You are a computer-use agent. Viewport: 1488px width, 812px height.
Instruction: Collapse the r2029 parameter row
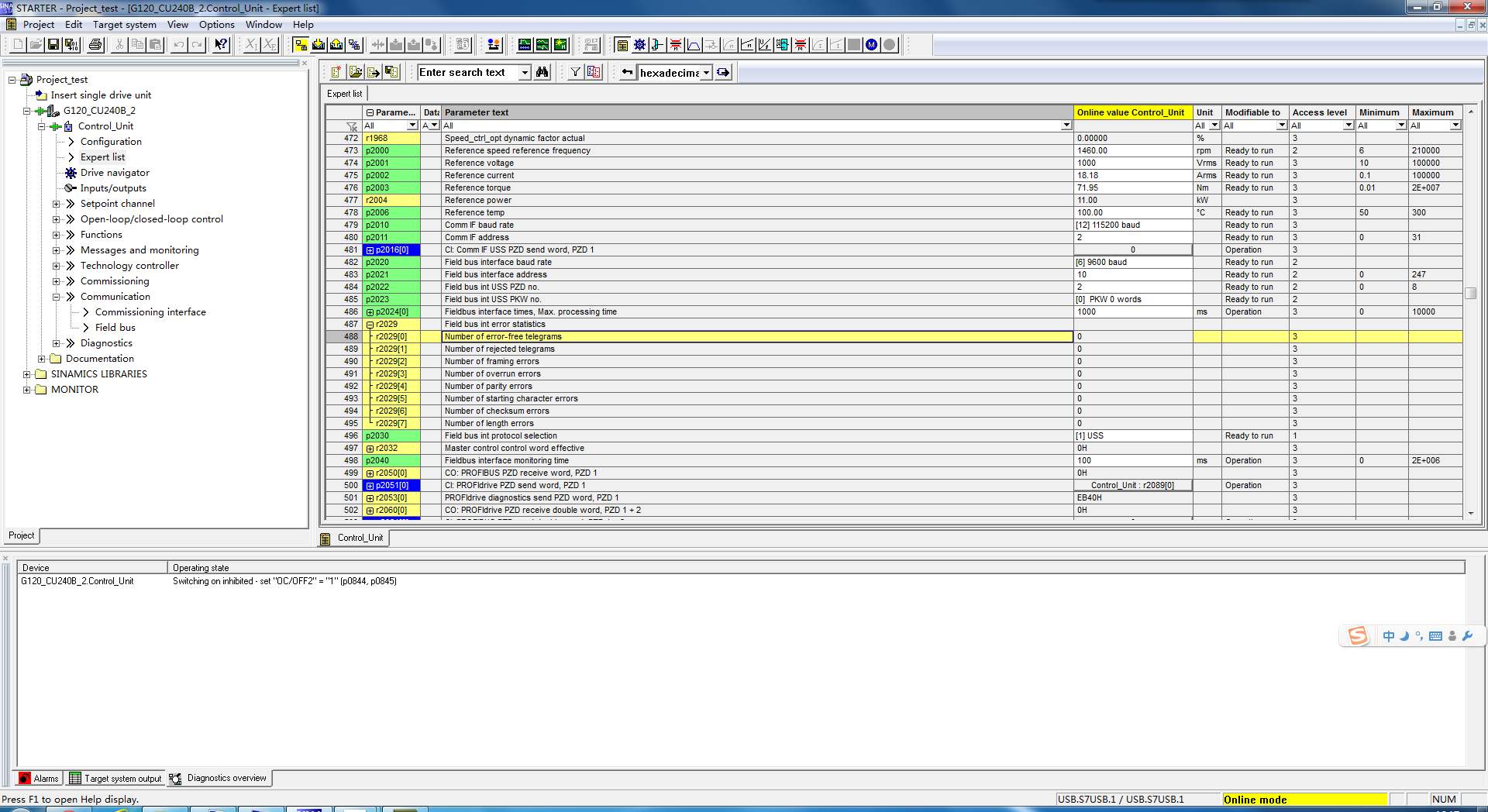[x=370, y=325]
